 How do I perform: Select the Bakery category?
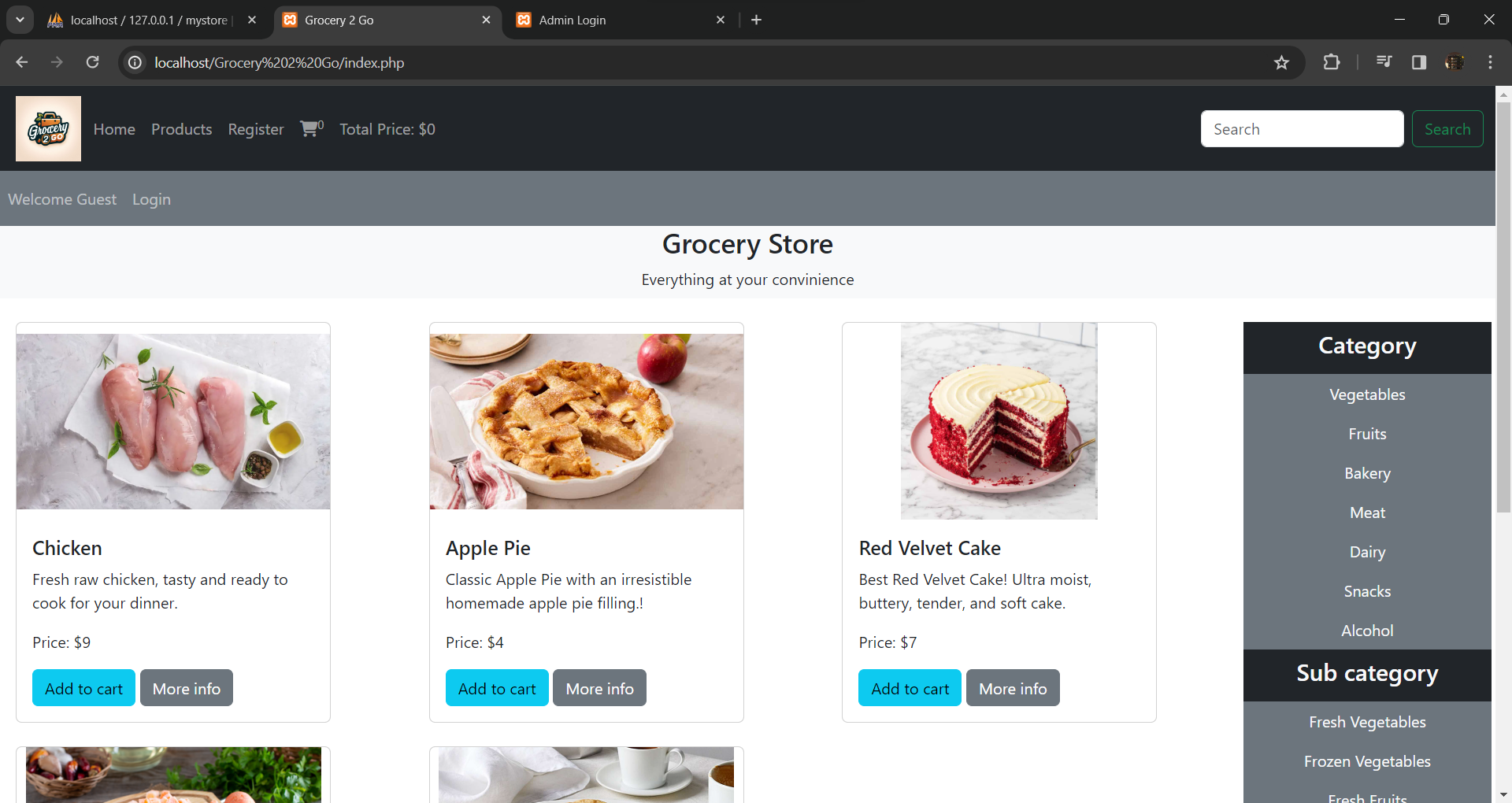pos(1367,473)
